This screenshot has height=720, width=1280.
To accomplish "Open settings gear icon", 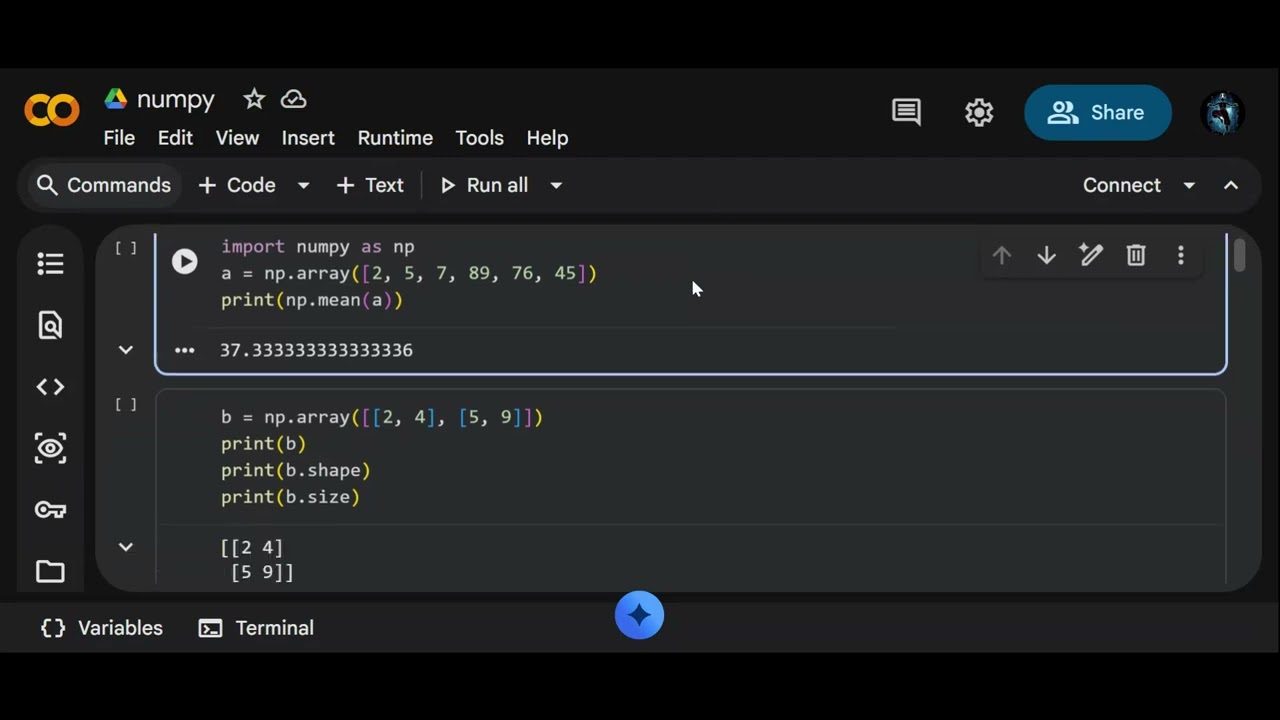I will [979, 112].
